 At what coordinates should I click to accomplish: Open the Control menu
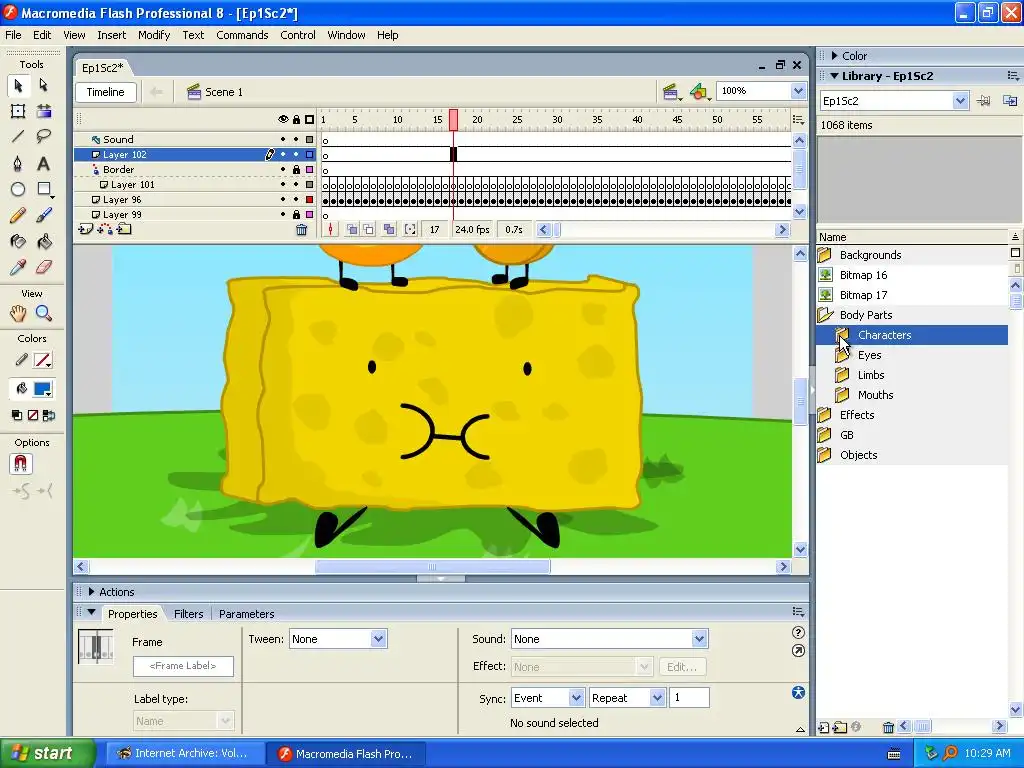[x=298, y=35]
